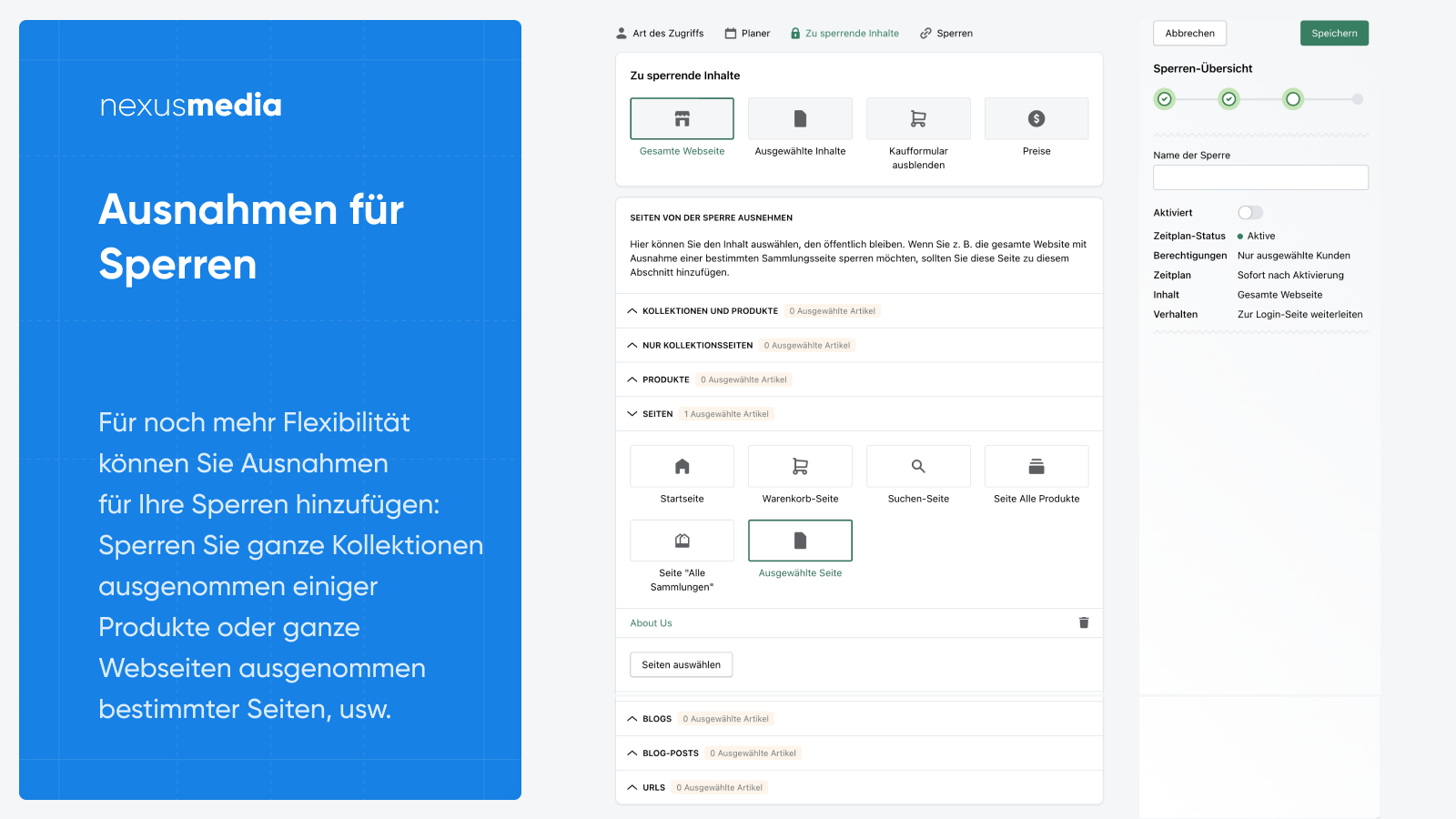Click 'Zur Login-Seite weiterleiten' behavior value
The width and height of the screenshot is (1456, 819).
click(x=1299, y=314)
